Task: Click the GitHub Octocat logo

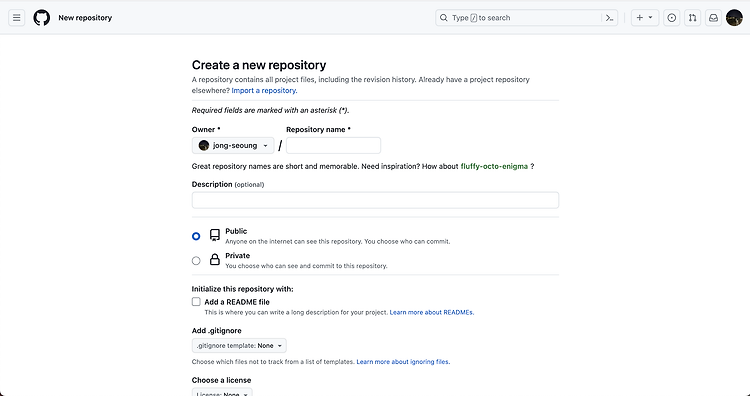Action: pyautogui.click(x=42, y=18)
